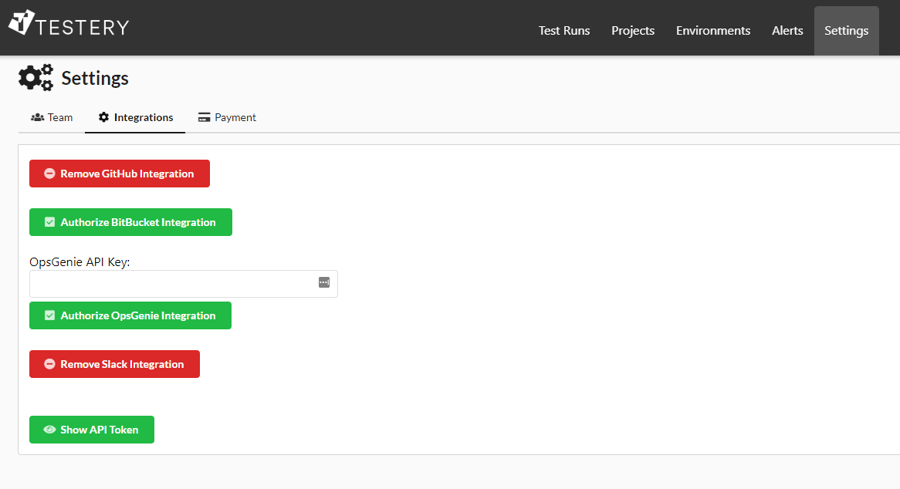Click the gear icon on Integrations tab
Image resolution: width=900 pixels, height=489 pixels.
click(103, 117)
